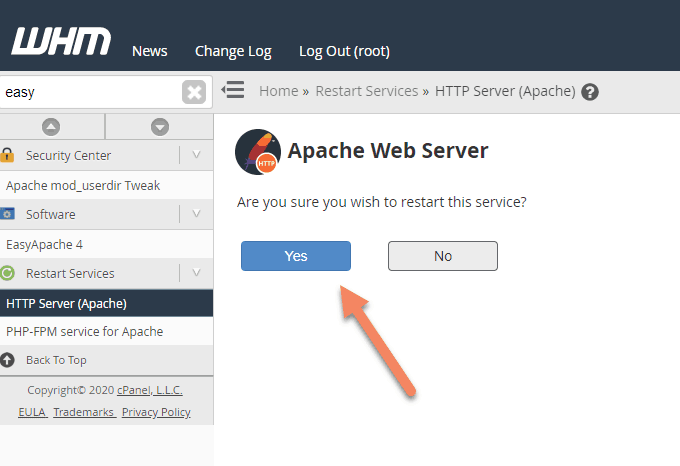680x466 pixels.
Task: Open the Trademarks link
Action: [84, 412]
